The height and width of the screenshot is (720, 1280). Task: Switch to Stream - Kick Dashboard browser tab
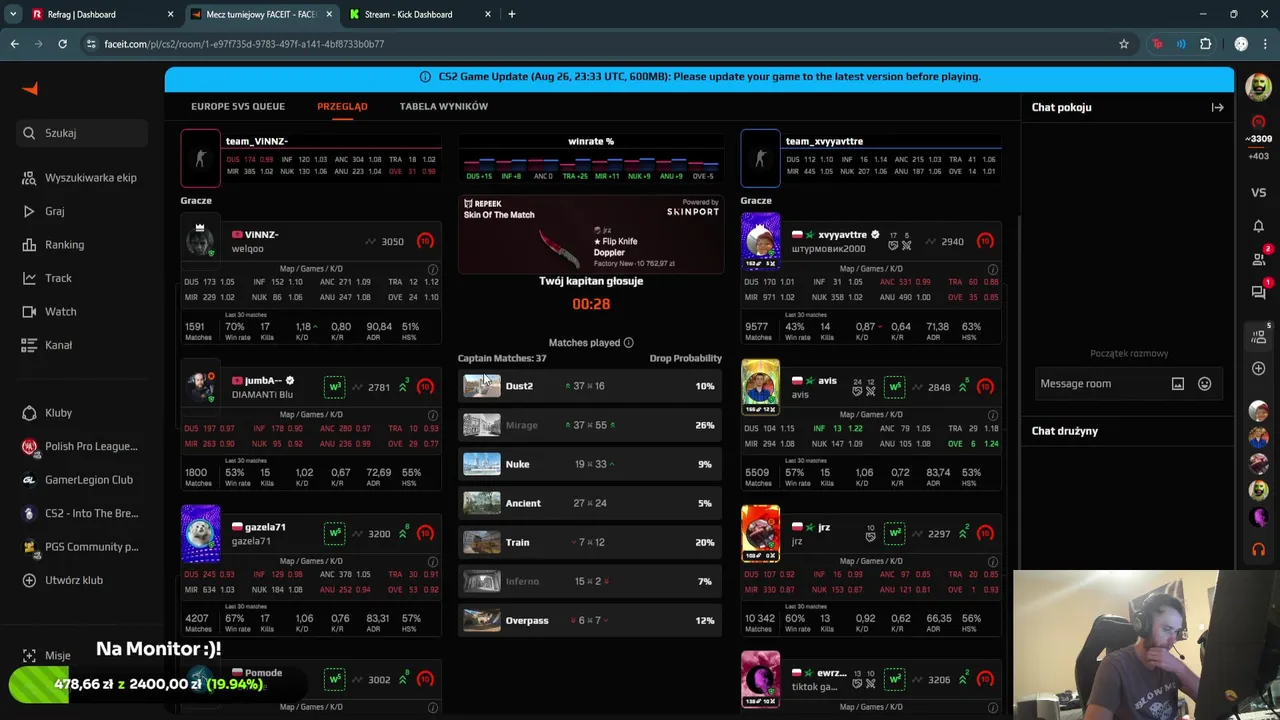[x=420, y=14]
